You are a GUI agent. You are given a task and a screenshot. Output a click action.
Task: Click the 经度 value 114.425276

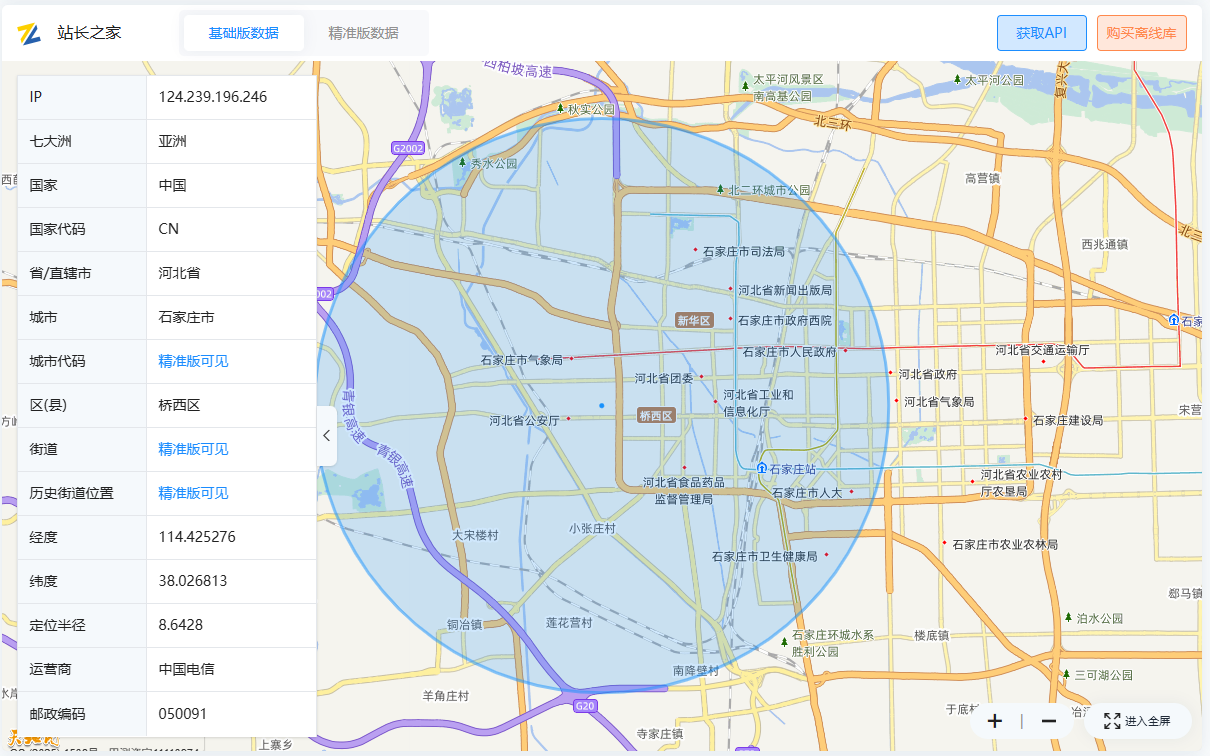point(197,537)
